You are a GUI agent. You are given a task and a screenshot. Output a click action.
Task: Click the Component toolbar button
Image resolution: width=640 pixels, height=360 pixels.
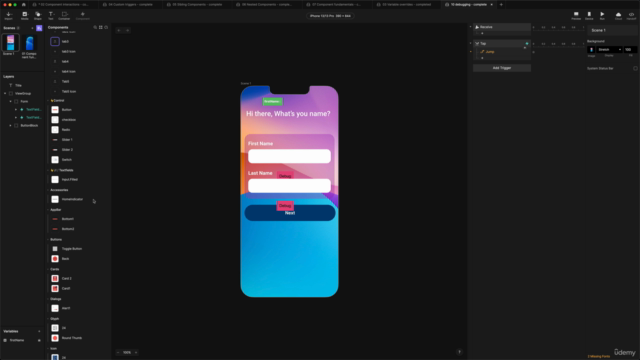tap(82, 16)
